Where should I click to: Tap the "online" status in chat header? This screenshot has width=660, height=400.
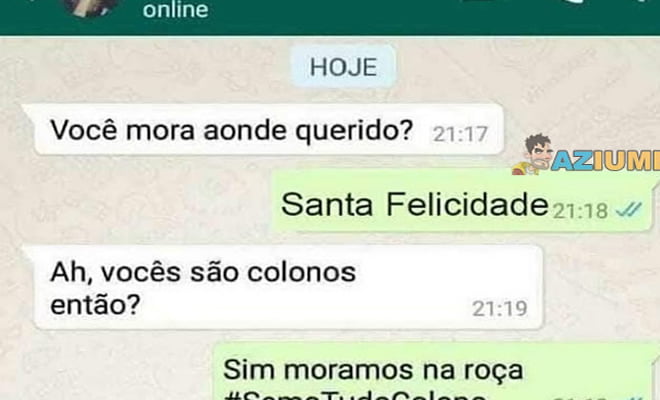point(176,10)
